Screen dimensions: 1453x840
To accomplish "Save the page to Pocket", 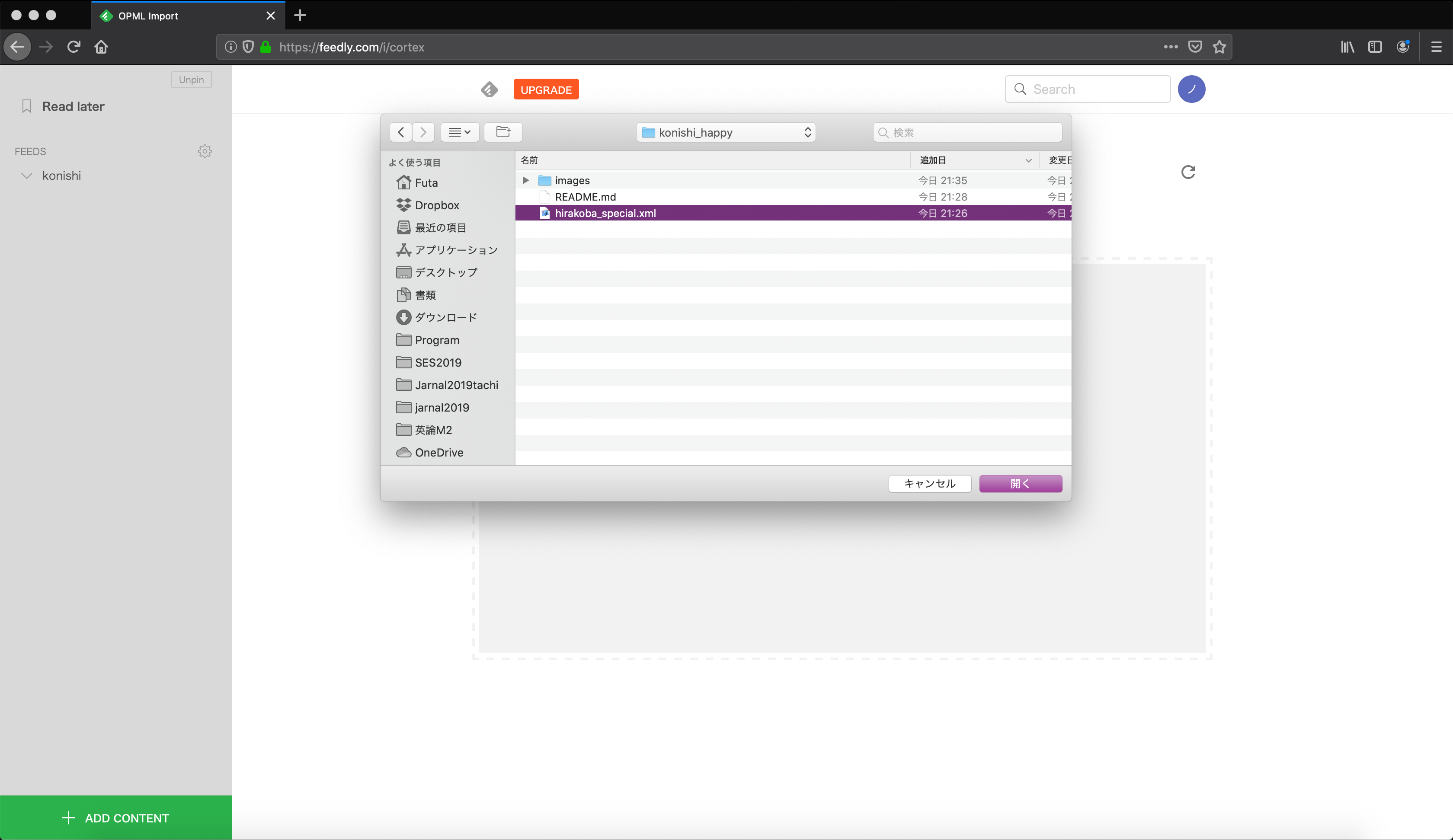I will point(1195,47).
